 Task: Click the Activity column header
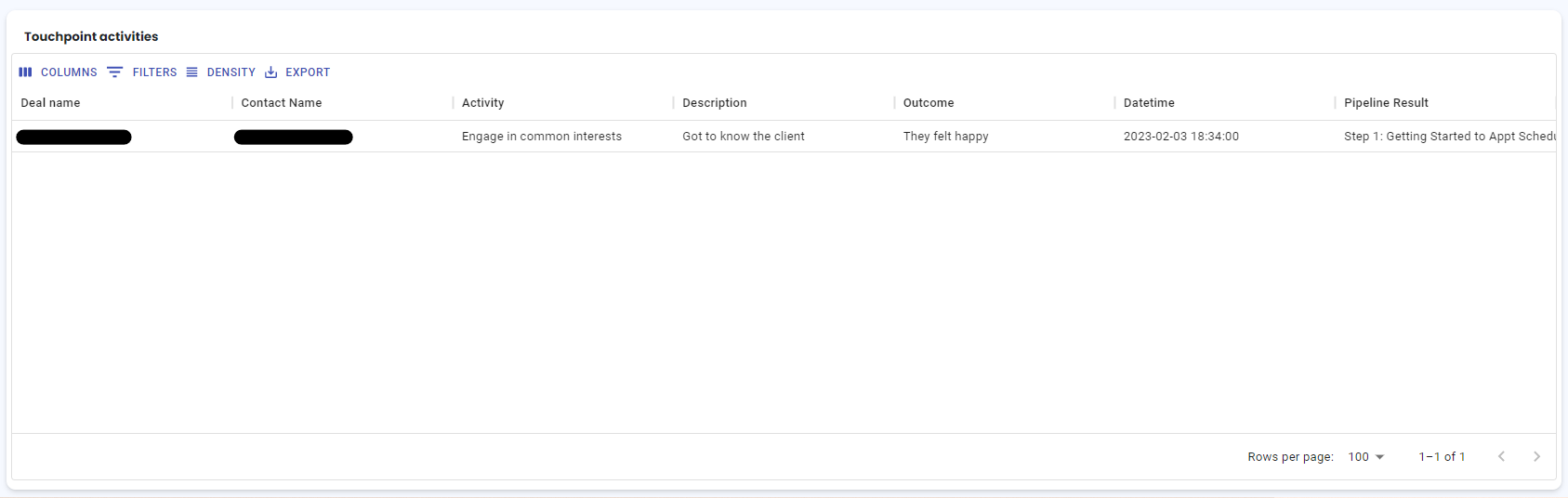pyautogui.click(x=483, y=103)
